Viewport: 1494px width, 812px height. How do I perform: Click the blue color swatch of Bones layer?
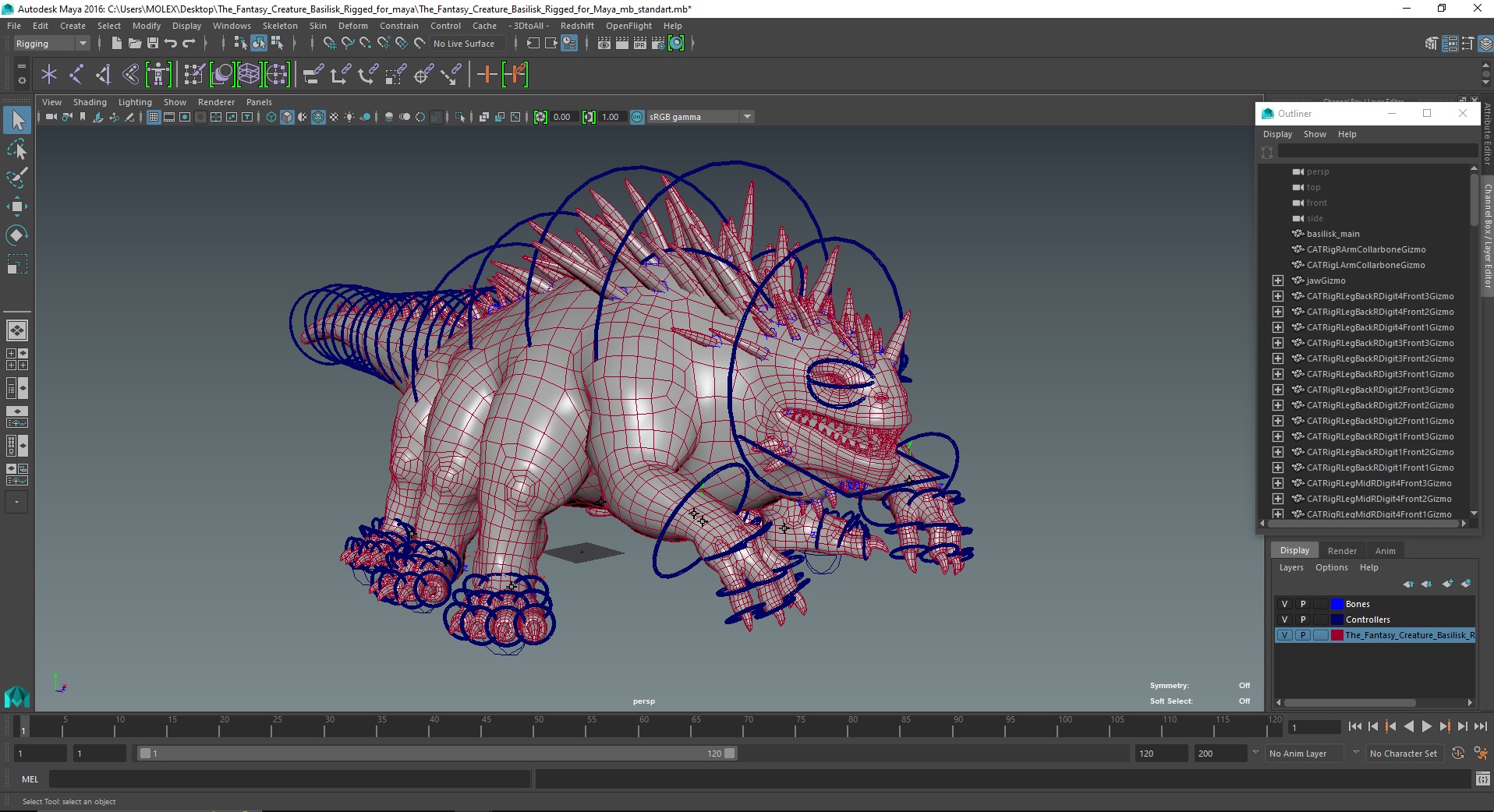click(x=1337, y=604)
